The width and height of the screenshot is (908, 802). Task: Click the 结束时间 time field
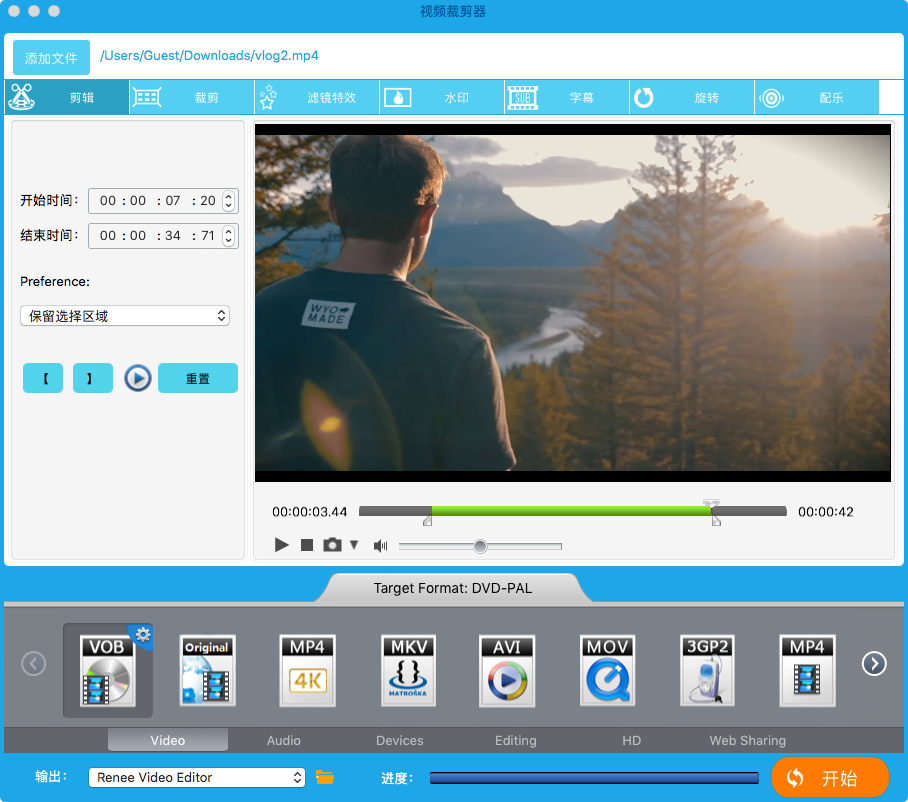pos(163,236)
